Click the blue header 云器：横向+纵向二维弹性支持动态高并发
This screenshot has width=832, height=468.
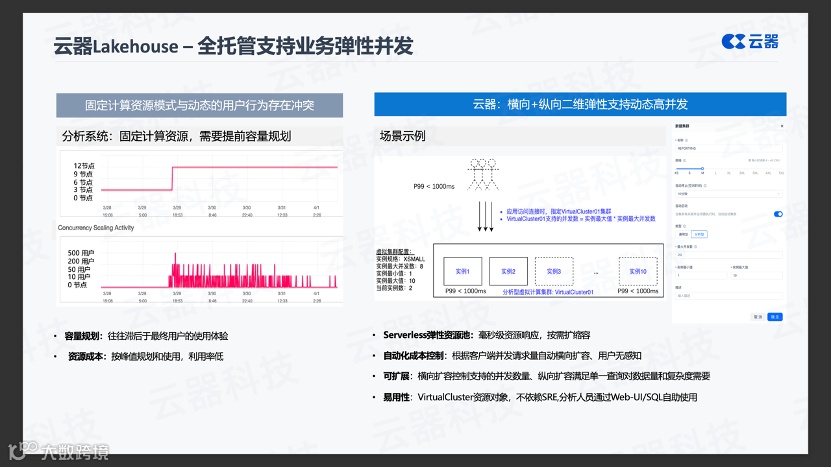[x=580, y=104]
